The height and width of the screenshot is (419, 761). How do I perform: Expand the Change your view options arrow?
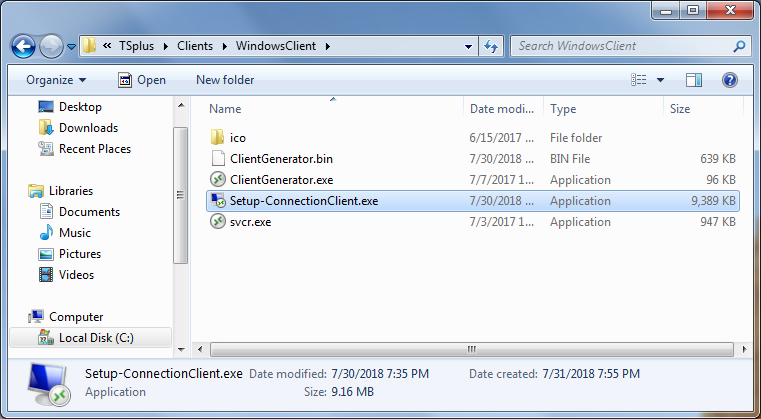coord(660,80)
